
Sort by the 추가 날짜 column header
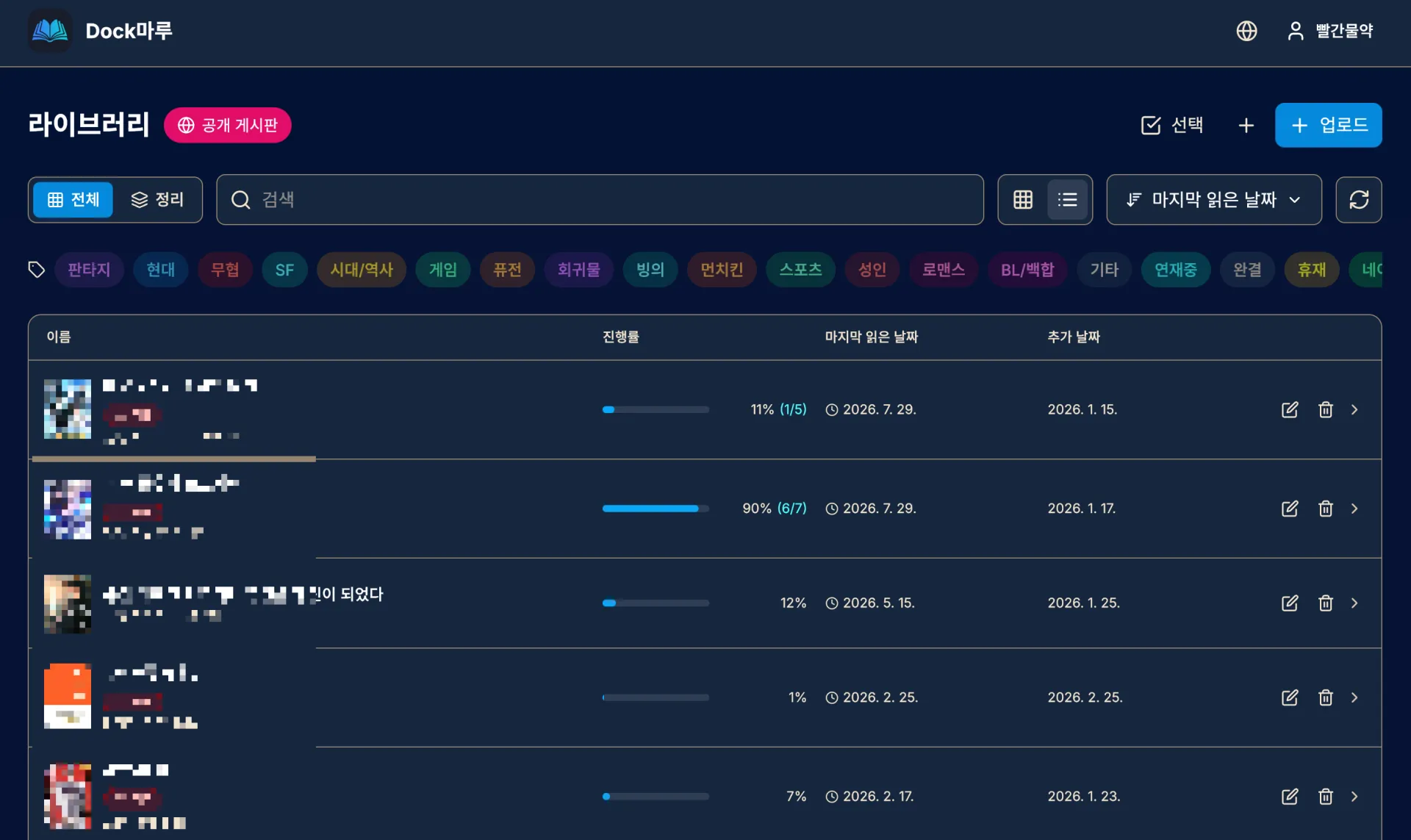pyautogui.click(x=1073, y=337)
